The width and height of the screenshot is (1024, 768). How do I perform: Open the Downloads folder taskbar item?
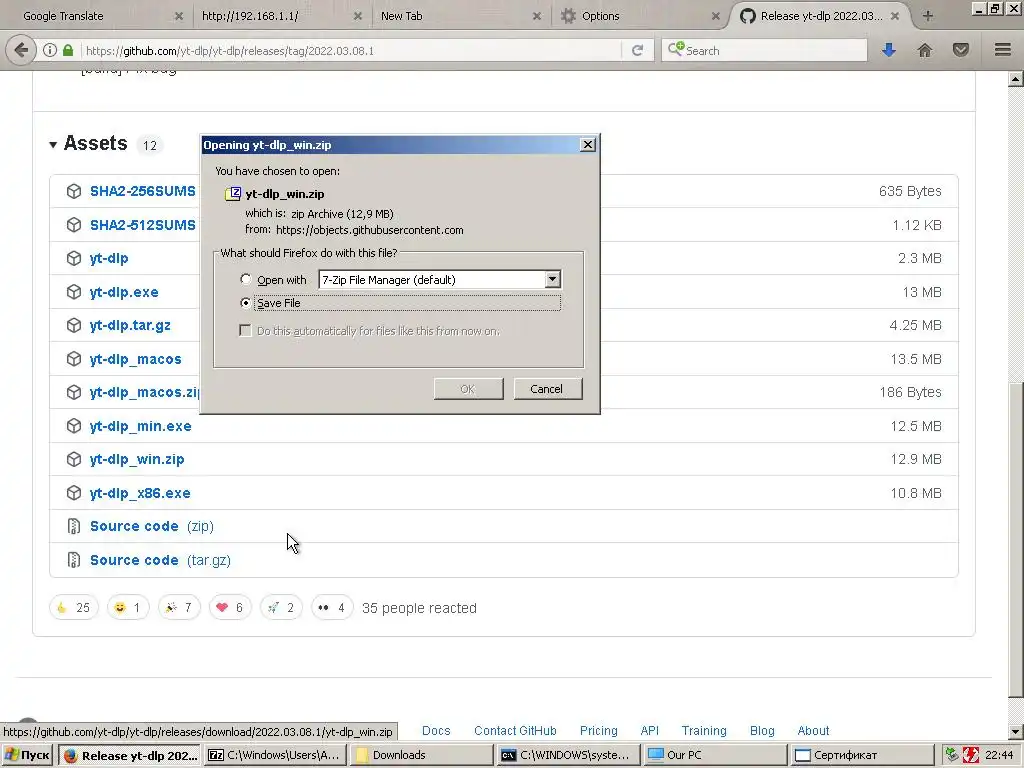pos(421,756)
